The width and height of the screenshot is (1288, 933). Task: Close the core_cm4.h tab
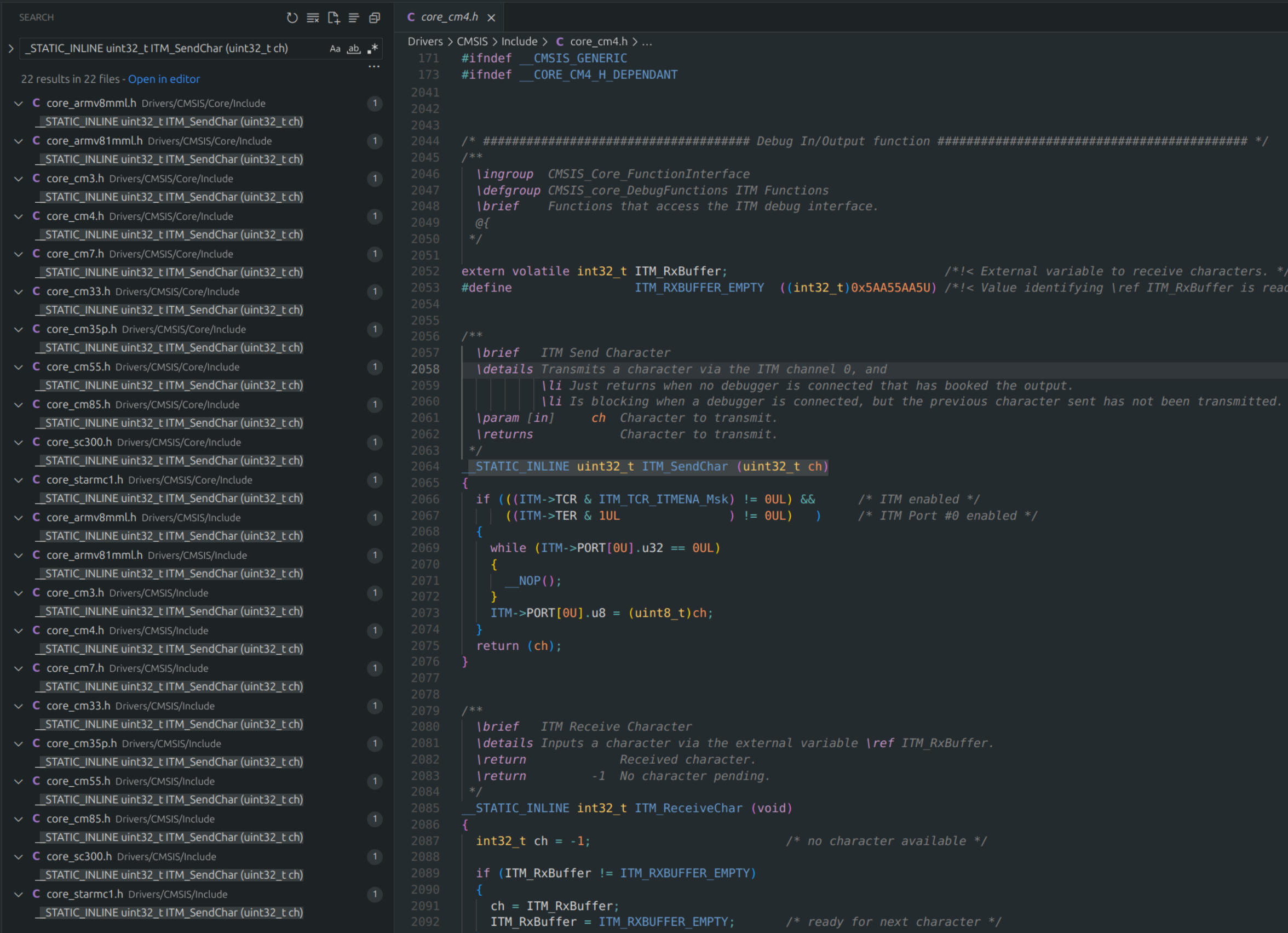point(491,18)
